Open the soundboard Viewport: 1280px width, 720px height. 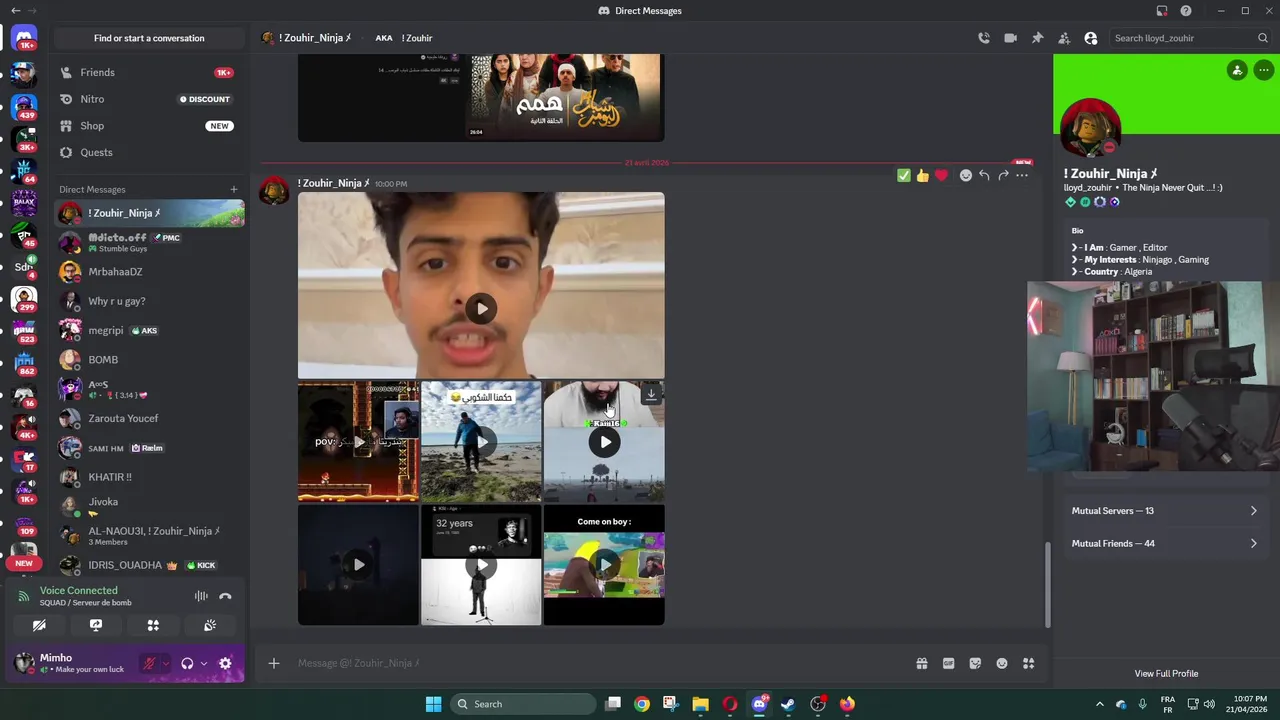pyautogui.click(x=210, y=625)
